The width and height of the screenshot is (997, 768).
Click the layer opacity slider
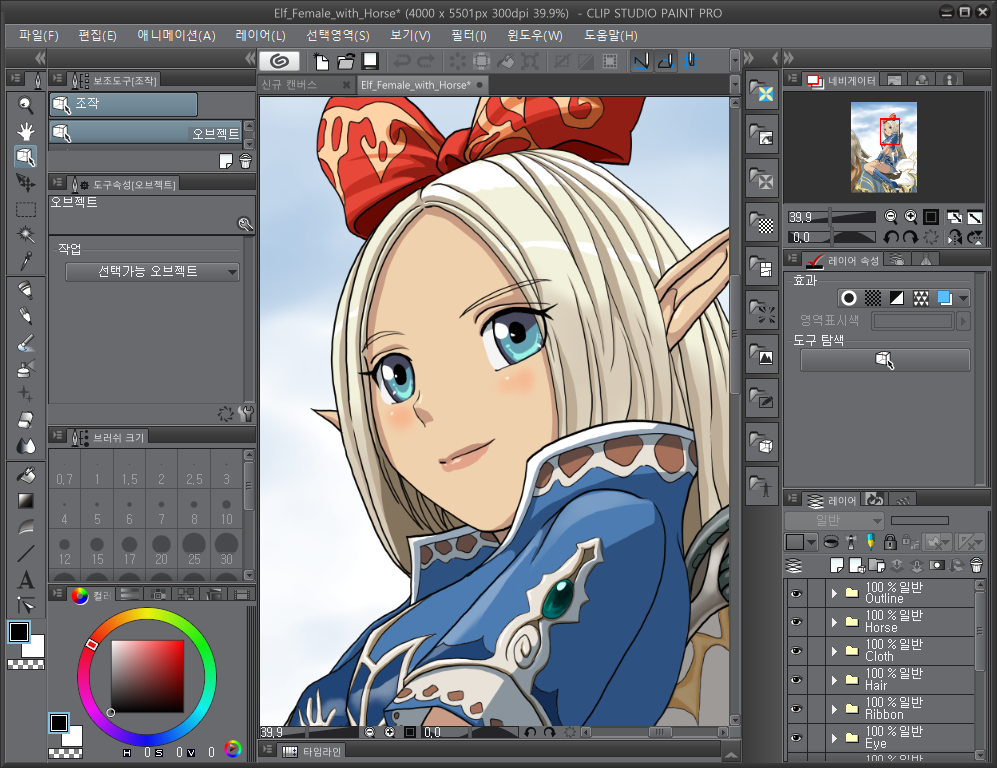919,521
